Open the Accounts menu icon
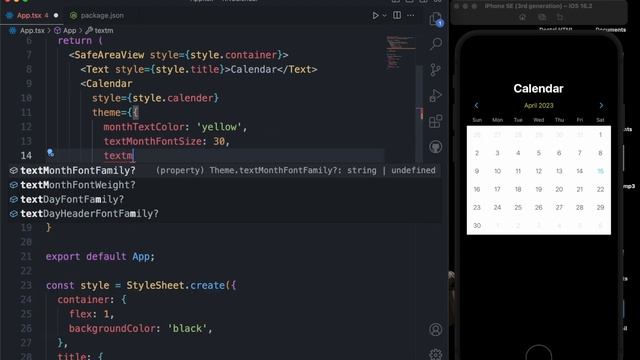The height and width of the screenshot is (360, 640). click(436, 329)
